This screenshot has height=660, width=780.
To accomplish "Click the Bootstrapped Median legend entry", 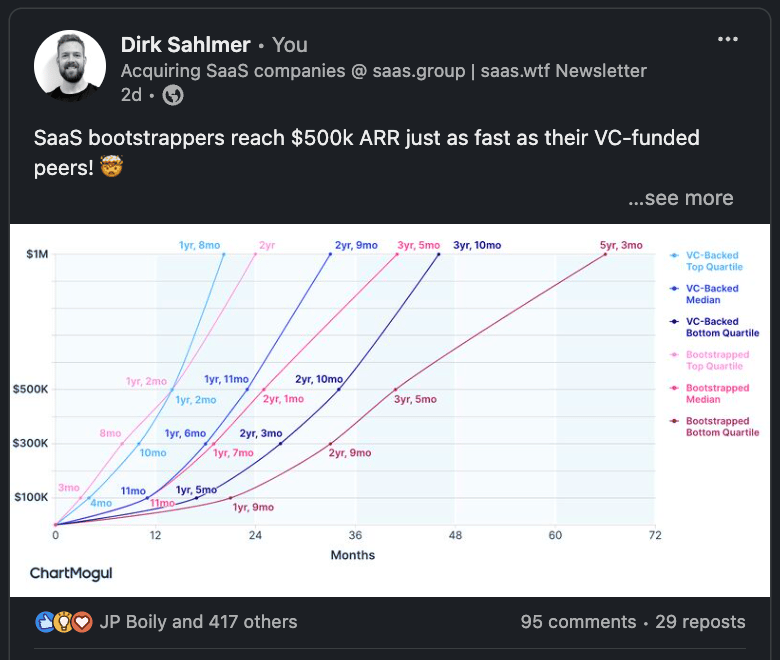I will (712, 393).
